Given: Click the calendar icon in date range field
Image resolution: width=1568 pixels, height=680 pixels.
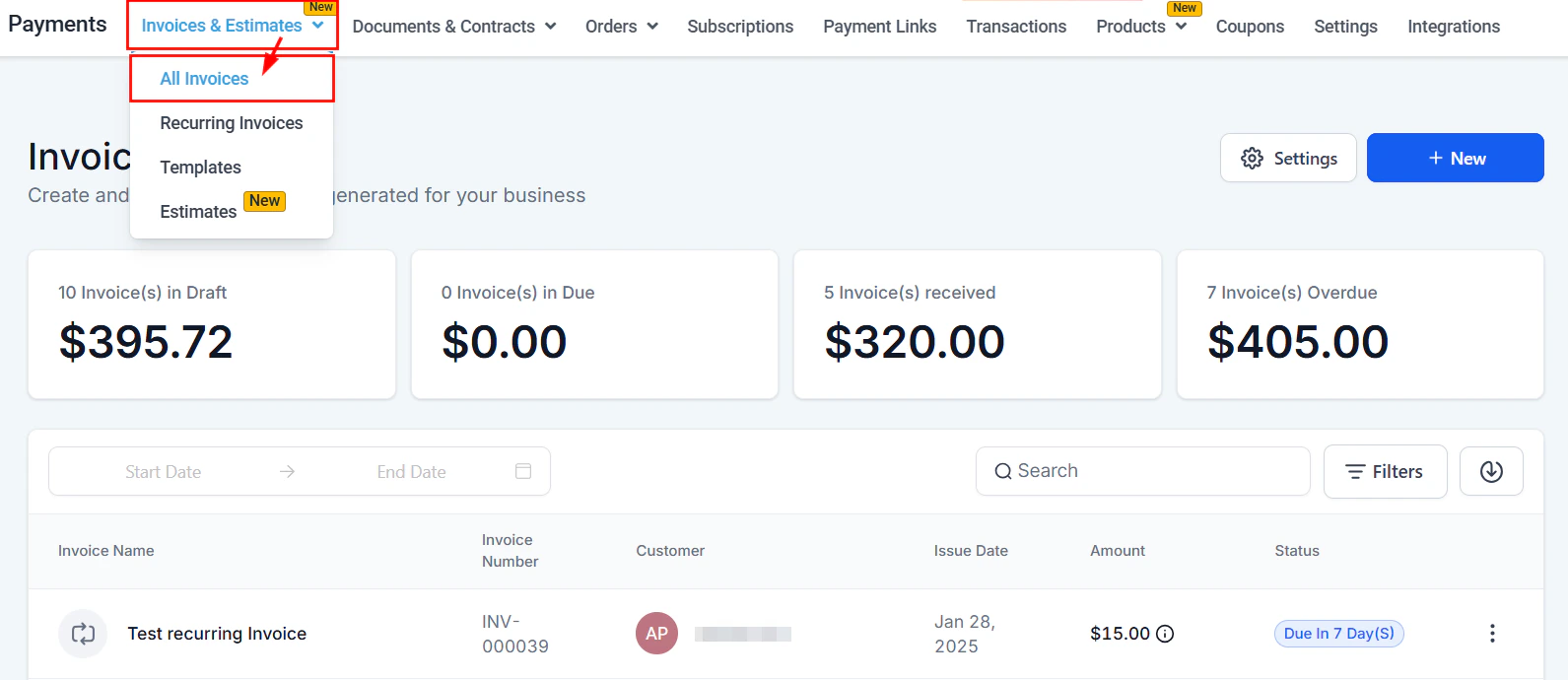Looking at the screenshot, I should point(523,472).
